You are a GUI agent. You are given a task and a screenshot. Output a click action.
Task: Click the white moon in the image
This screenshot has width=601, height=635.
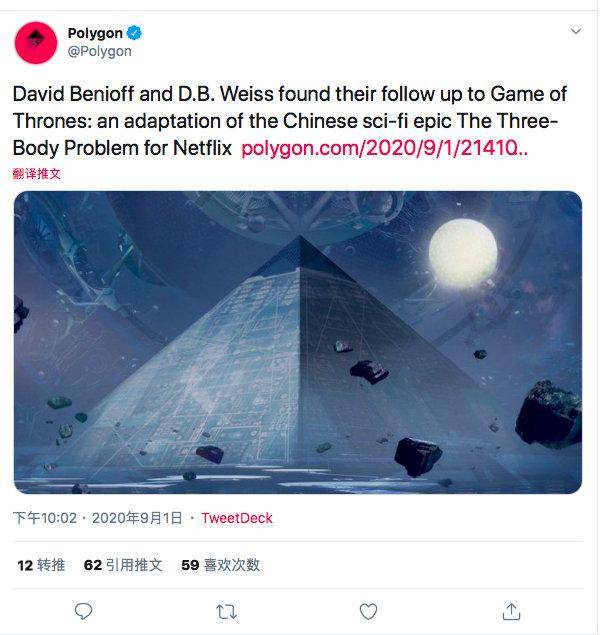pos(463,253)
